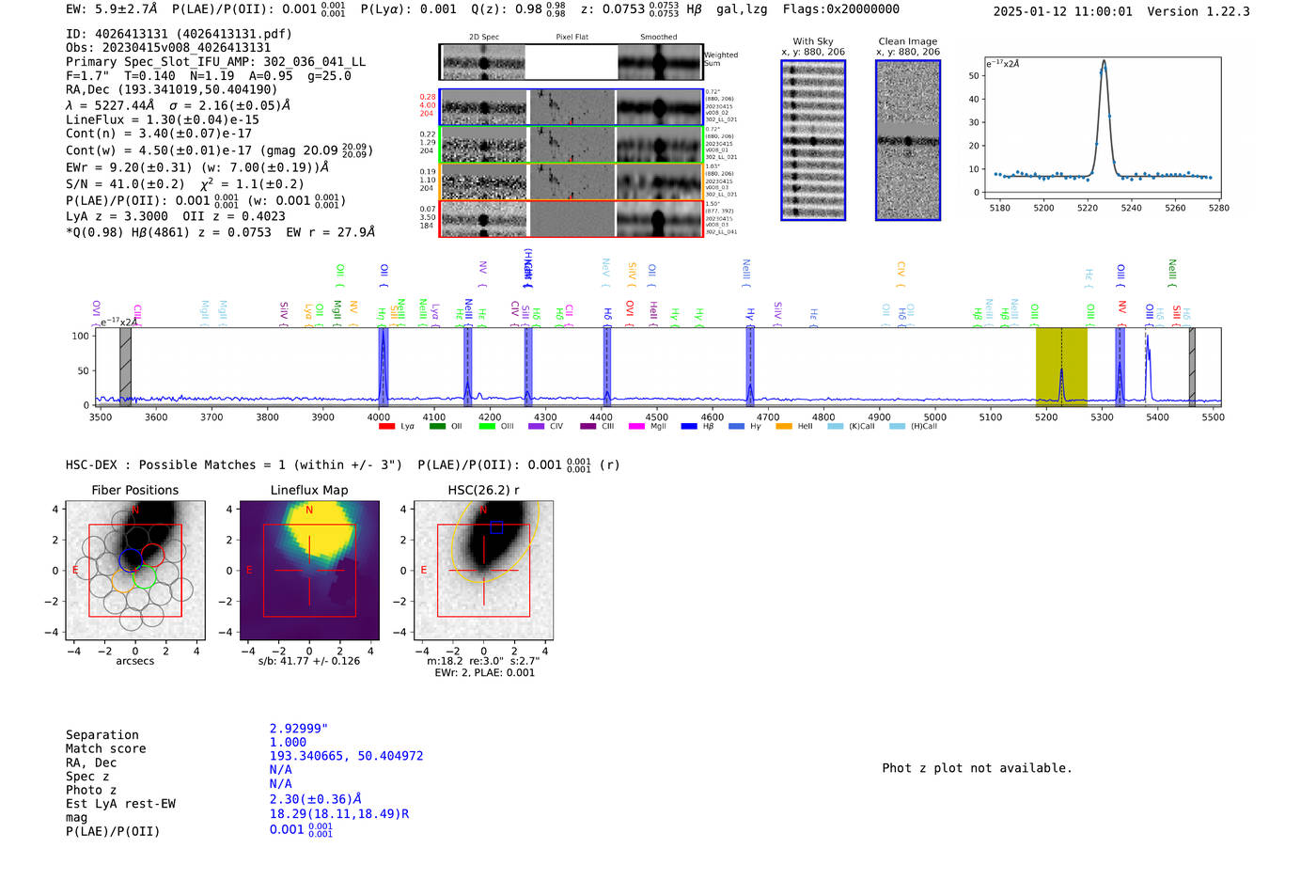The image size is (1316, 896).
Task: Click the Pixel Flat column header
Action: [x=572, y=38]
